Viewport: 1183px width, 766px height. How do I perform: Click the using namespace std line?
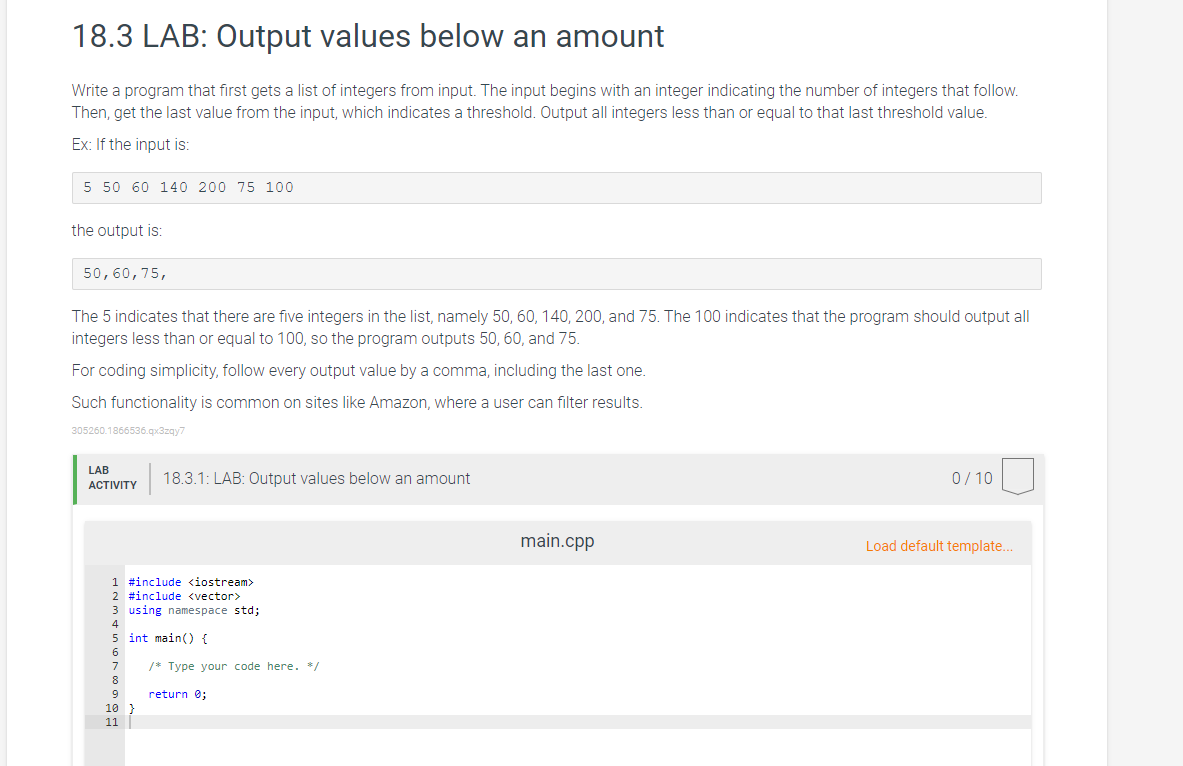193,610
